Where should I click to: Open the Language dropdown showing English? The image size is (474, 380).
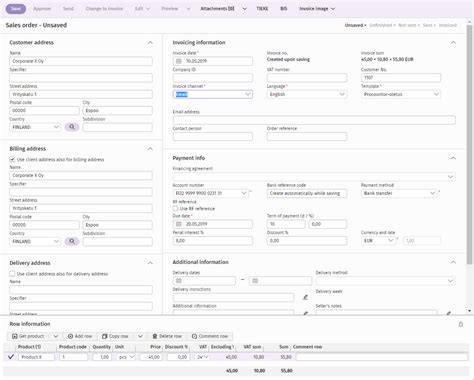click(x=307, y=94)
